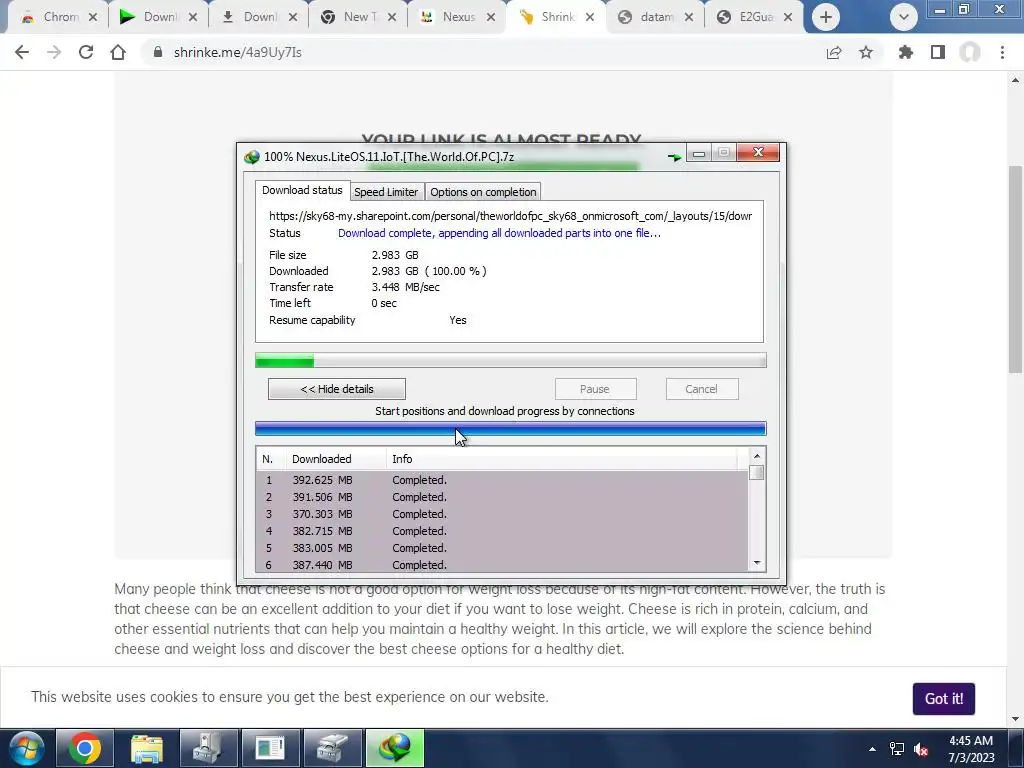Open the Options on completion tab
Viewport: 1024px width, 768px height.
coord(483,192)
